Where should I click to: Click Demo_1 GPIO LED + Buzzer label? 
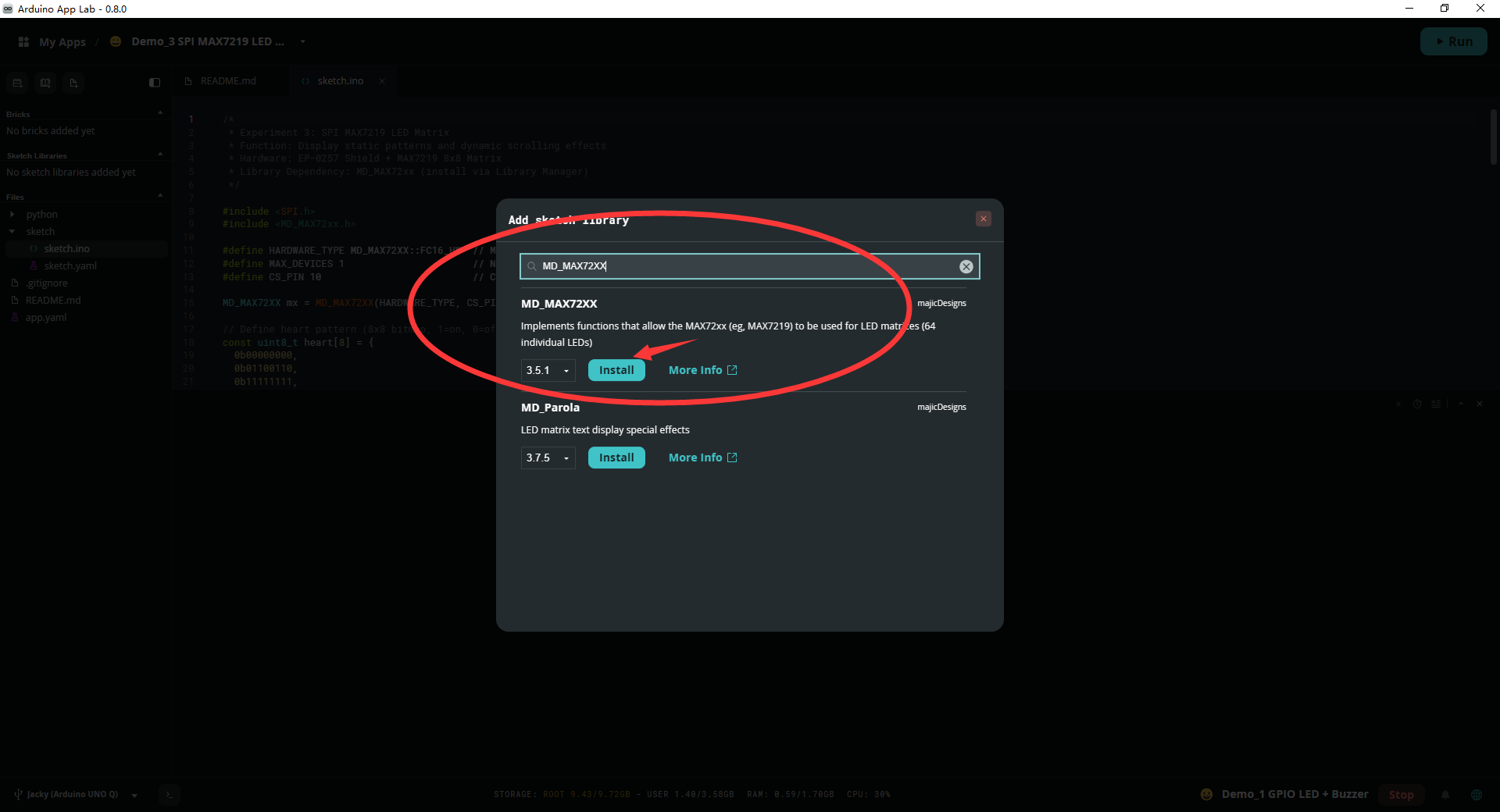(x=1295, y=794)
